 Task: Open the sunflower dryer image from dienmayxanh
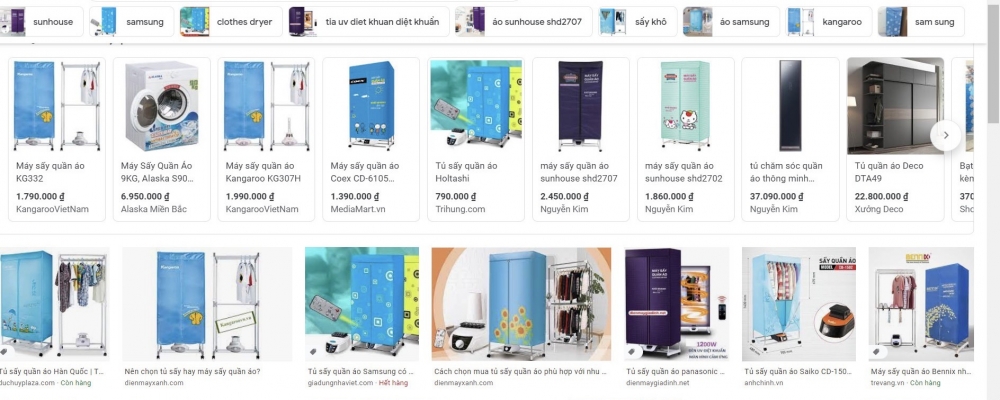pyautogui.click(x=521, y=304)
